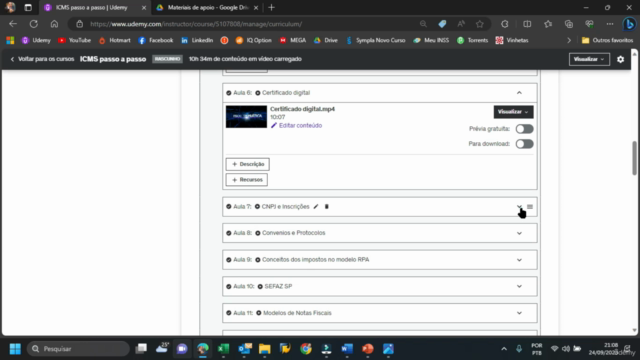
Task: Click the page vertical scrollbar thumb
Action: 634,158
